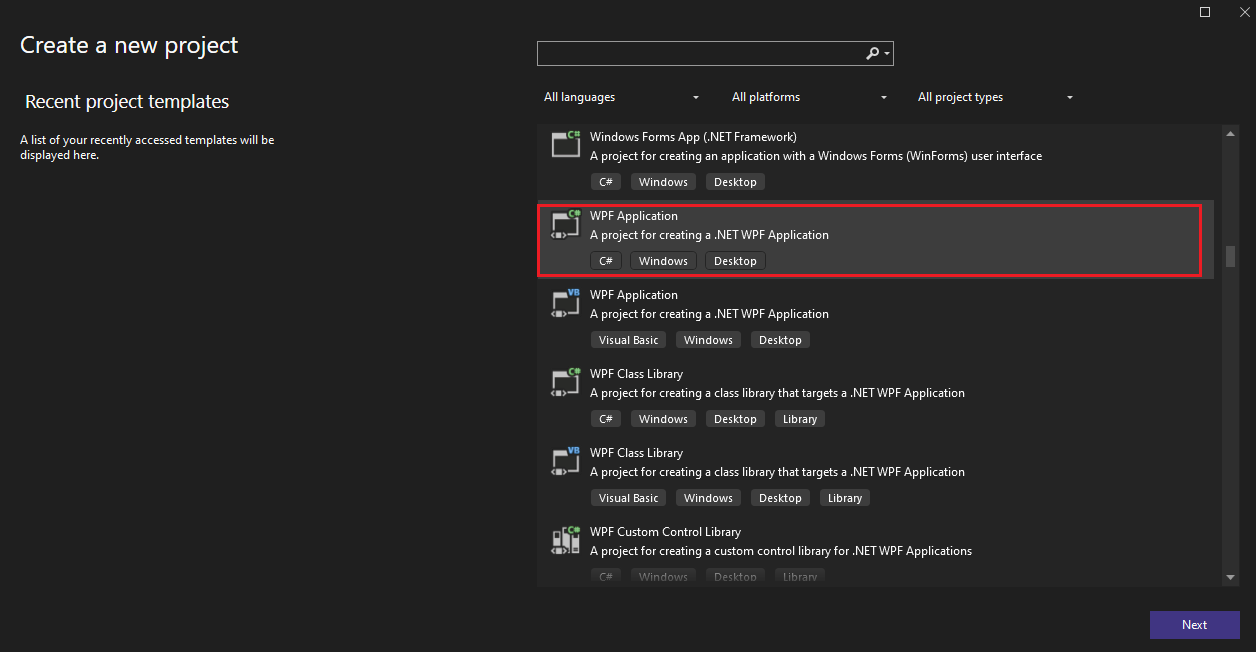Focus the template search box
The height and width of the screenshot is (652, 1256).
700,54
